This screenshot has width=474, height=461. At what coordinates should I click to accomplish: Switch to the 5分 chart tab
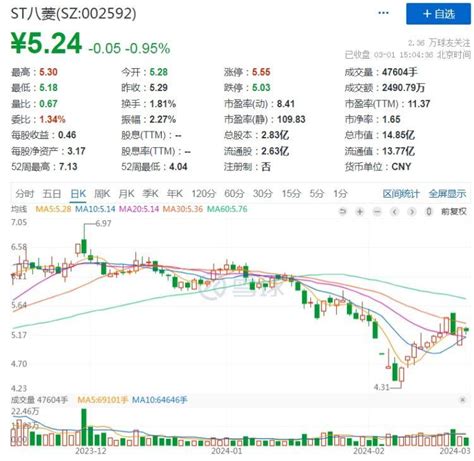317,194
